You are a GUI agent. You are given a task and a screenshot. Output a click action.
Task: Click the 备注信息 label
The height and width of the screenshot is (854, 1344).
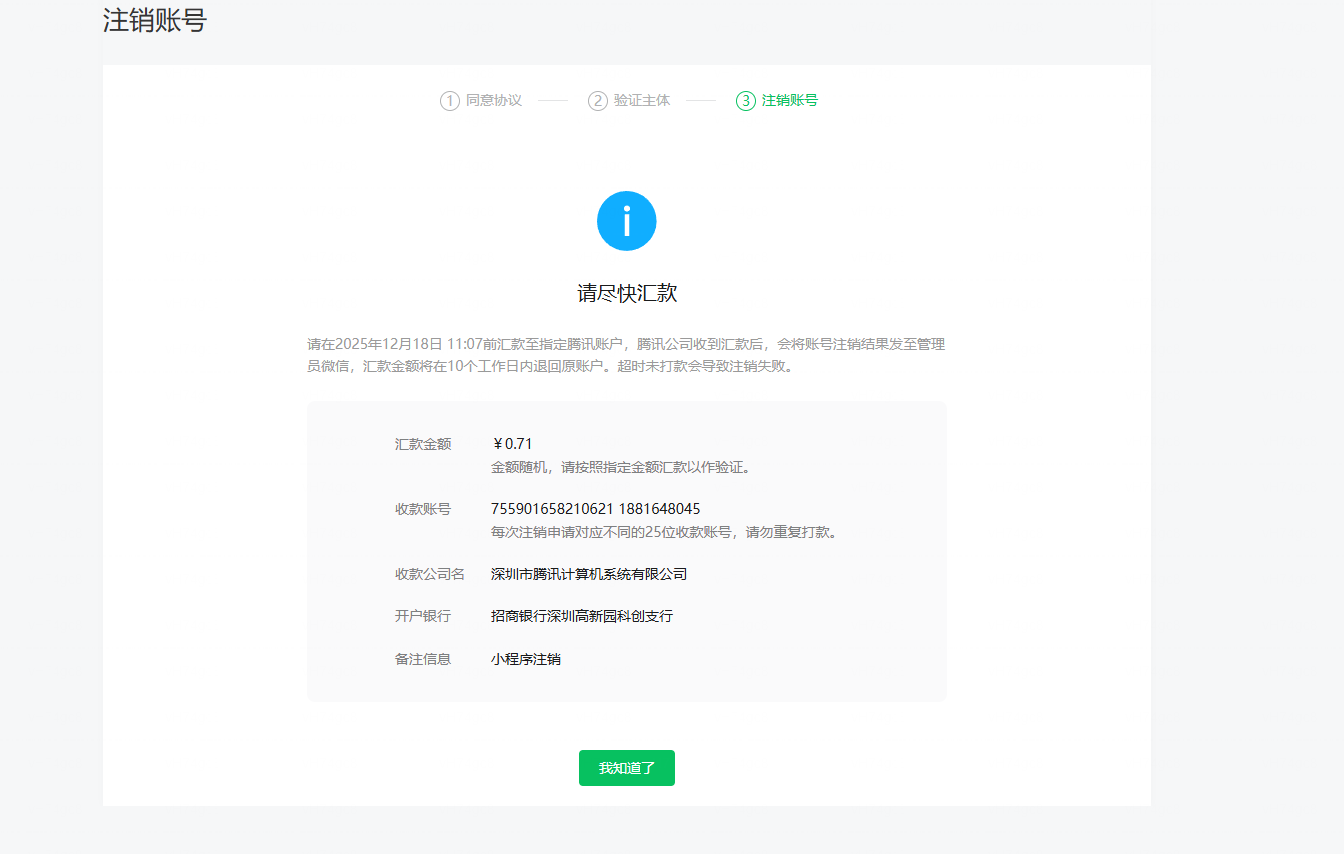point(423,659)
